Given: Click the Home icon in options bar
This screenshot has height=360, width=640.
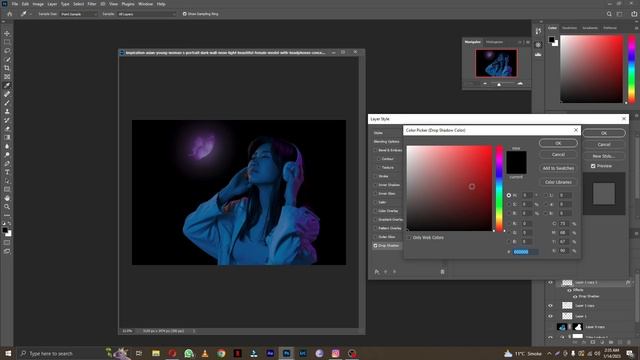Looking at the screenshot, I should coord(10,14).
